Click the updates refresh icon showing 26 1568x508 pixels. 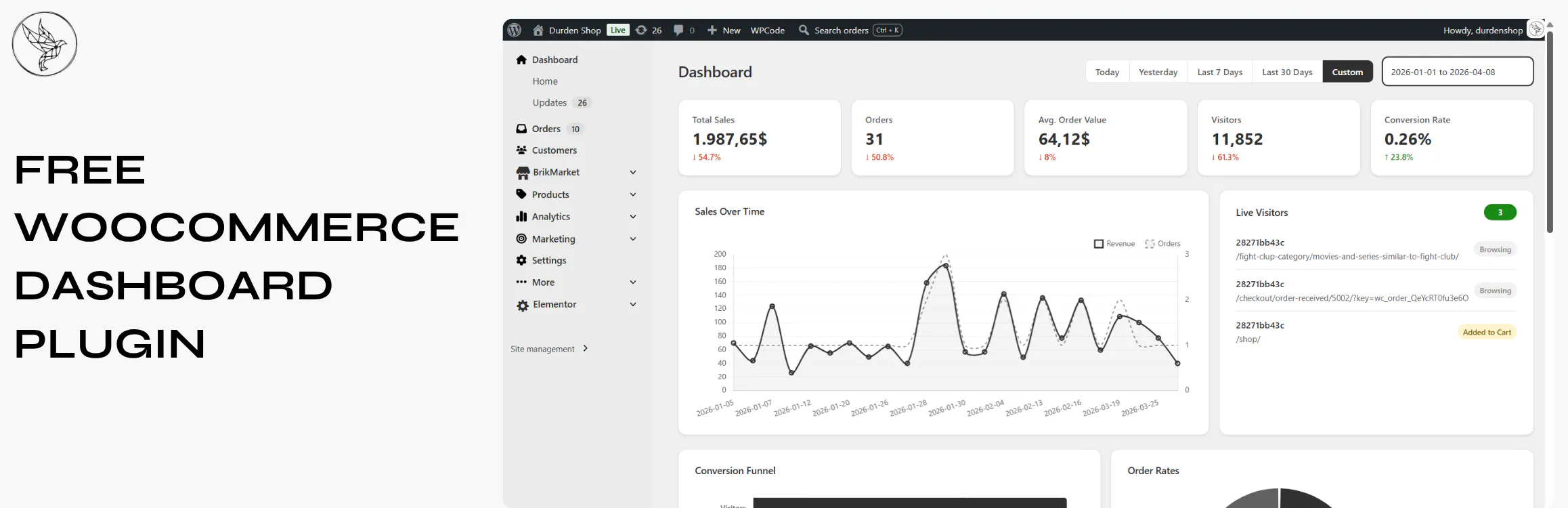[641, 30]
